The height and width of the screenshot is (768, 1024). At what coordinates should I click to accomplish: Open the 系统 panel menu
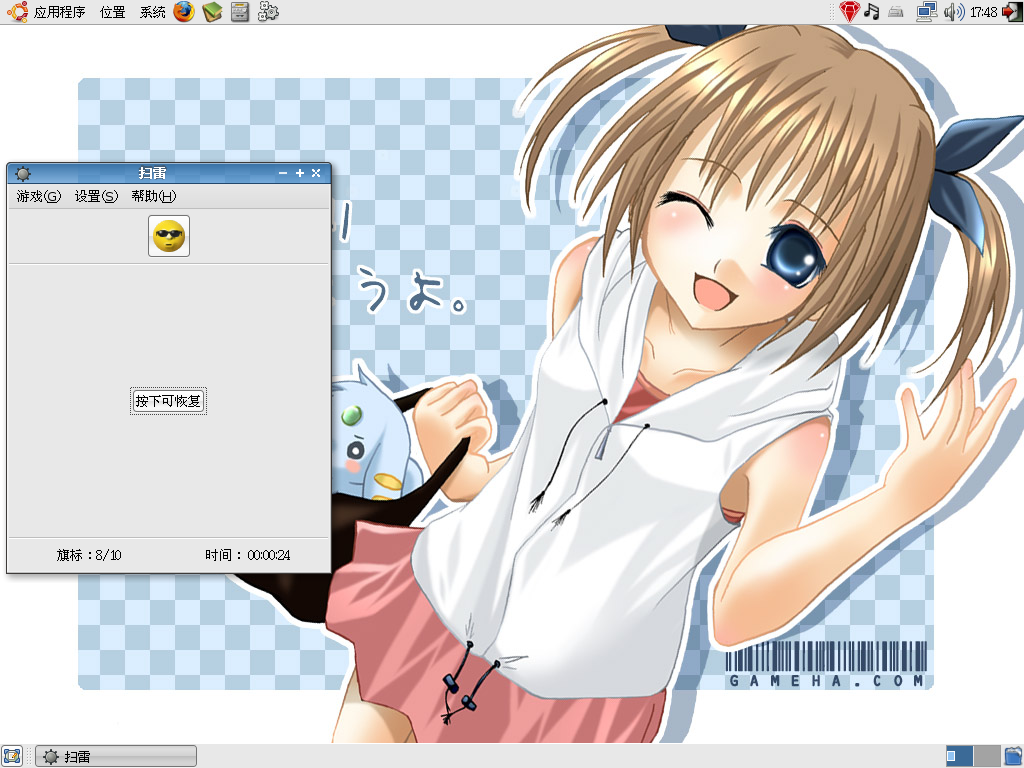pyautogui.click(x=152, y=12)
